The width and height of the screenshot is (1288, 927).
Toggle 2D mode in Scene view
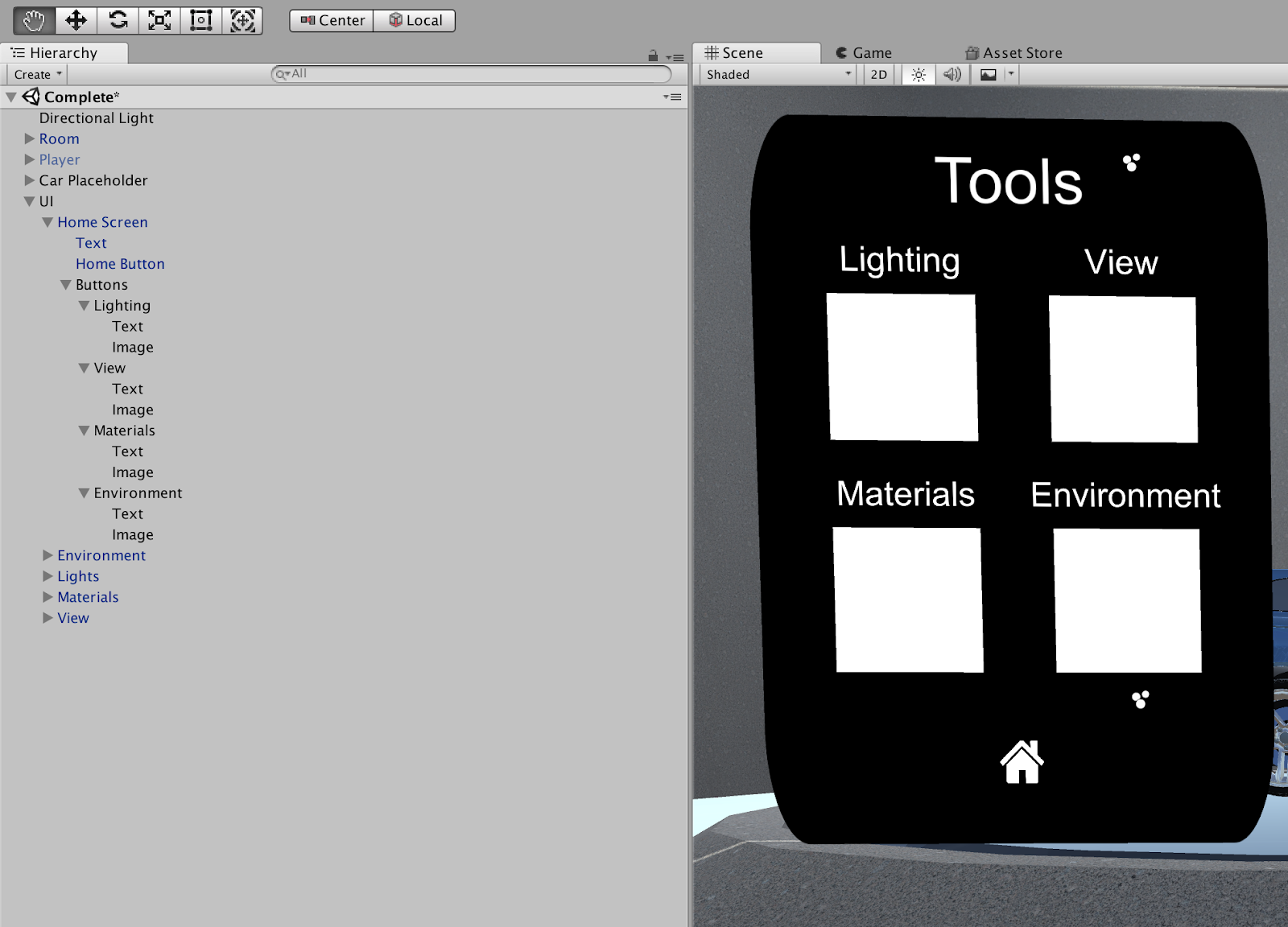[879, 75]
